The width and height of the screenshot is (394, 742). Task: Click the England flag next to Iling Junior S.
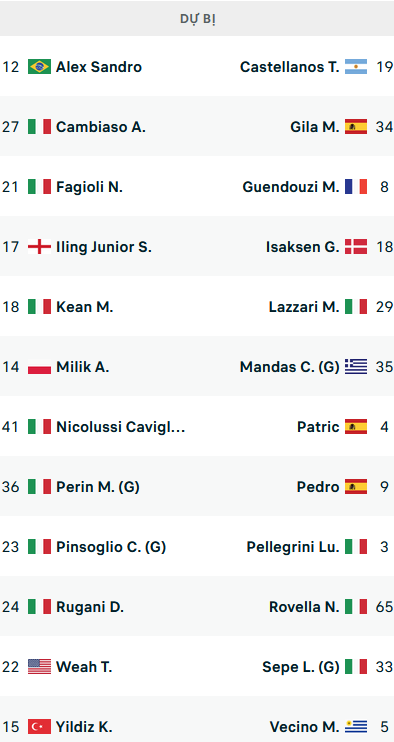[39, 247]
